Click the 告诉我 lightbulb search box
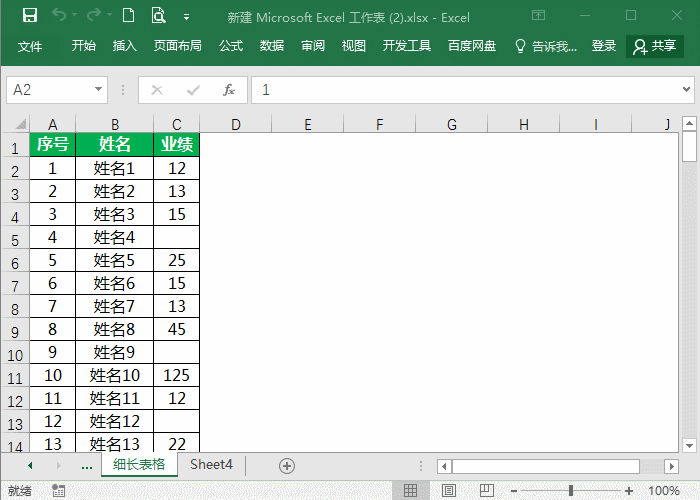 pyautogui.click(x=546, y=46)
